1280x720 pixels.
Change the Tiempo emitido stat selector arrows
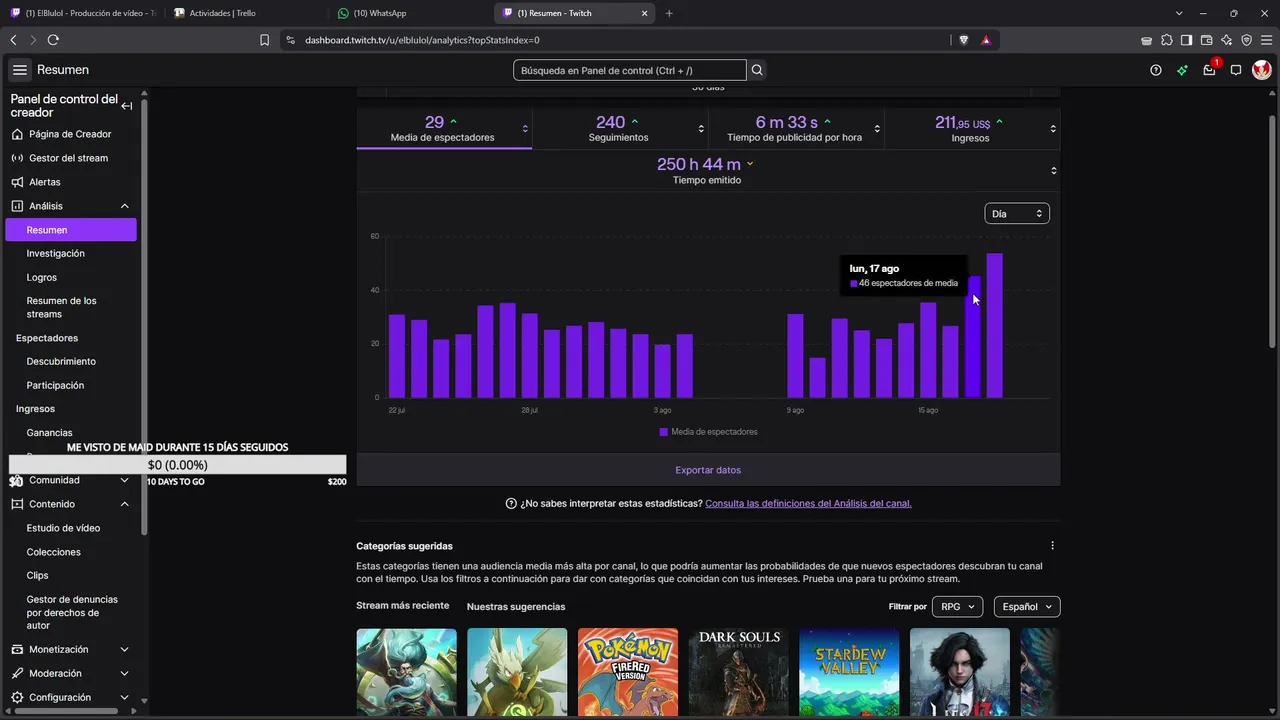[x=1053, y=171]
